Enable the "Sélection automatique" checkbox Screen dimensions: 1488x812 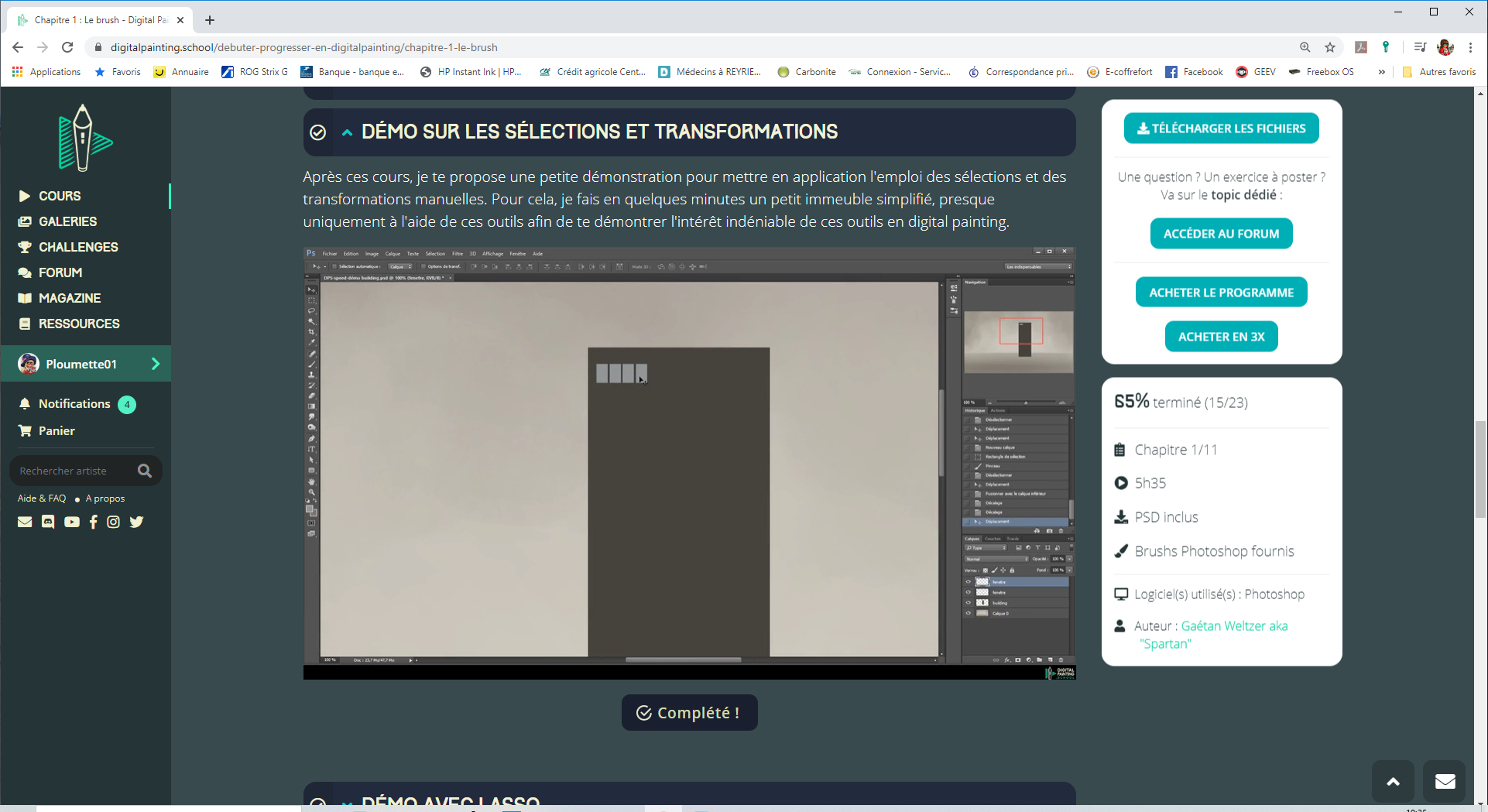334,266
